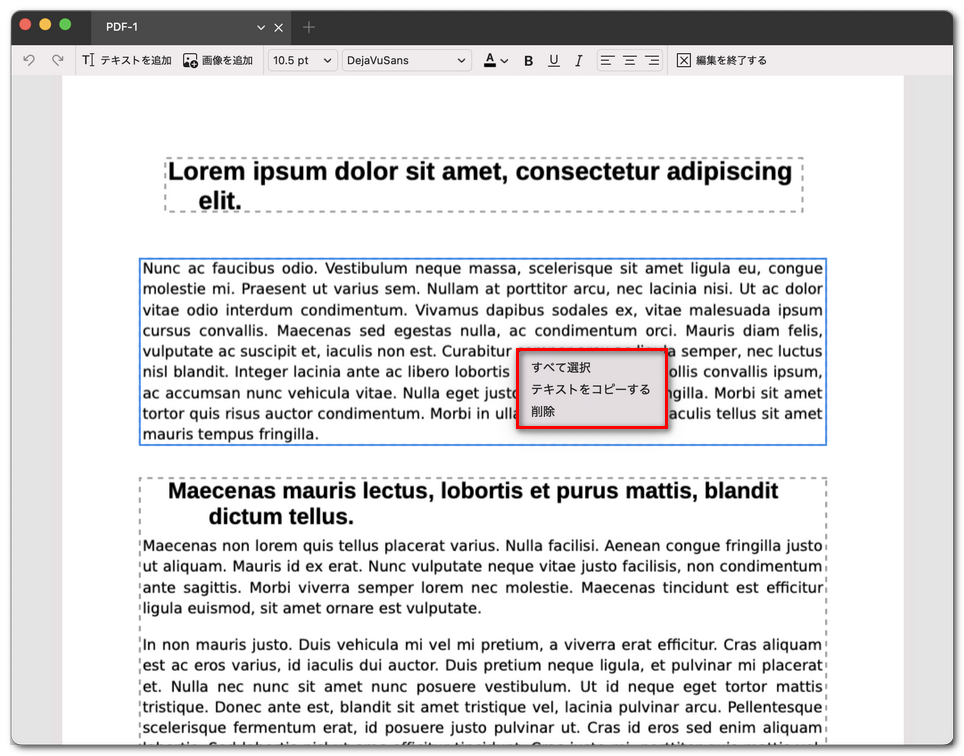The image size is (964, 756).
Task: Click 画像を追加 add image tool
Action: coord(218,60)
